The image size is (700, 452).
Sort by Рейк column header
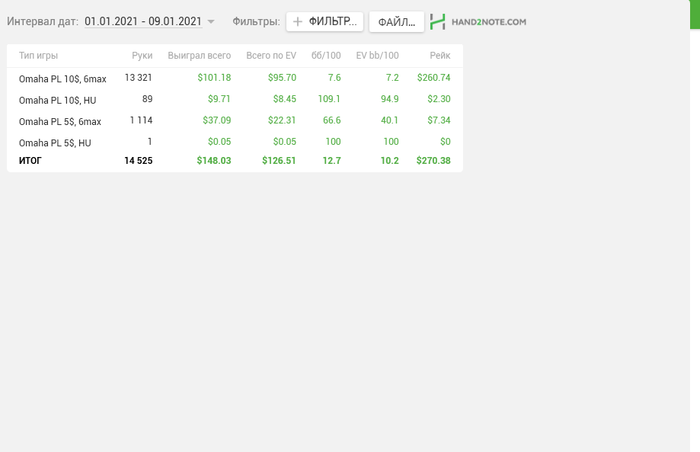(x=440, y=55)
